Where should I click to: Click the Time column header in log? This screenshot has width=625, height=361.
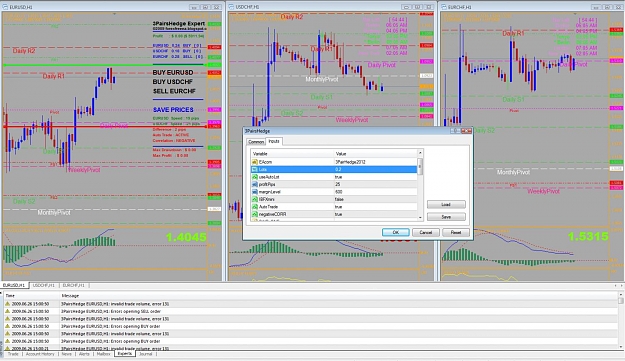click(x=31, y=296)
